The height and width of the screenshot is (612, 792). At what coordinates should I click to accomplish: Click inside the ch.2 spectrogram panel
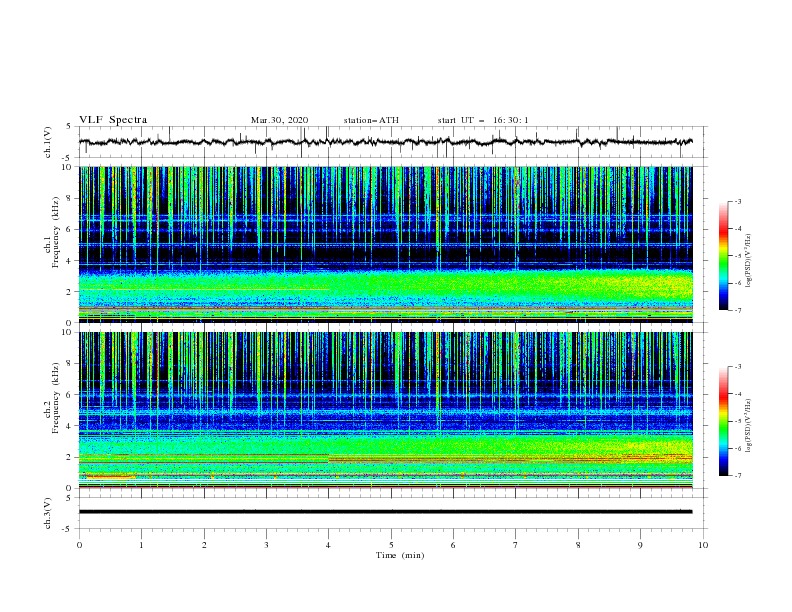click(x=385, y=410)
